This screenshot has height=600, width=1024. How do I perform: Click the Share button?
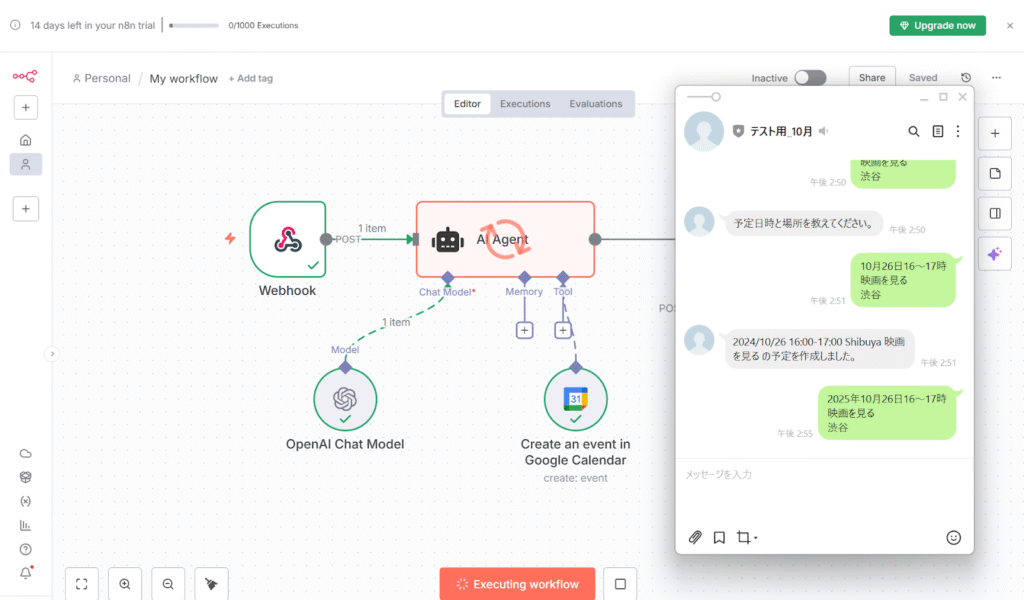(x=871, y=78)
